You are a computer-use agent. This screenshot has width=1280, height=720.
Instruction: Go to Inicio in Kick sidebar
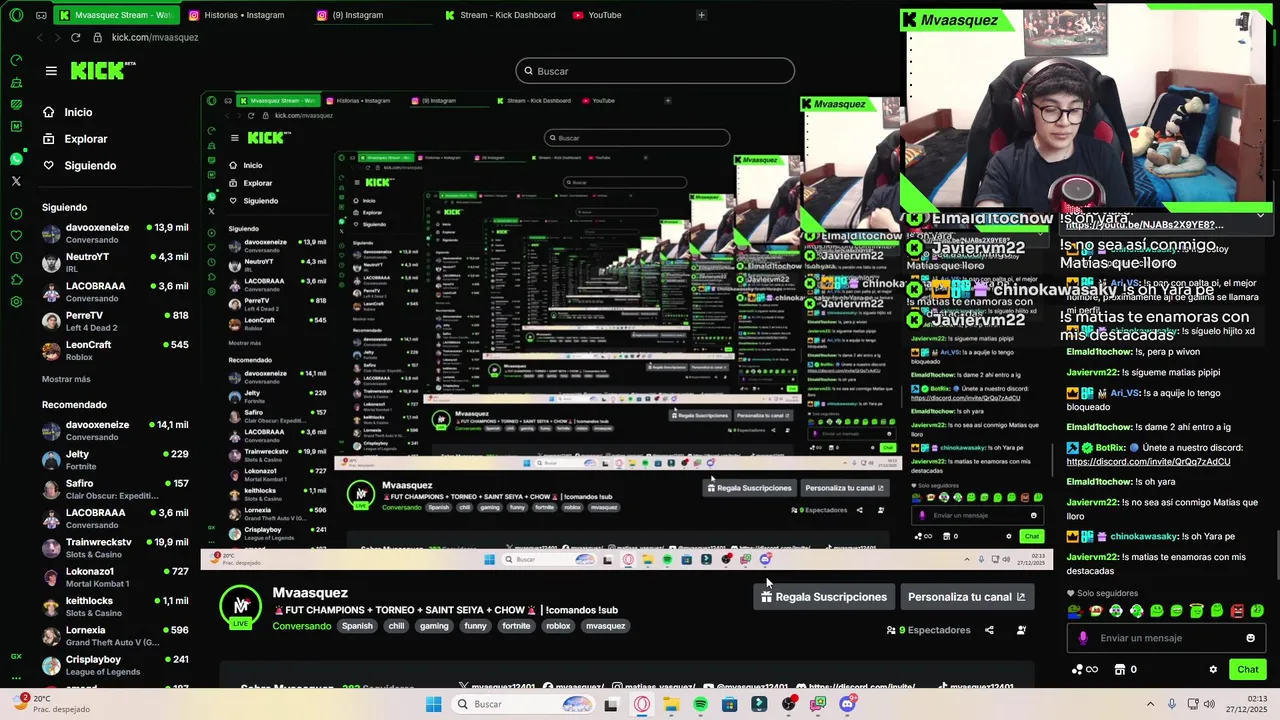78,112
